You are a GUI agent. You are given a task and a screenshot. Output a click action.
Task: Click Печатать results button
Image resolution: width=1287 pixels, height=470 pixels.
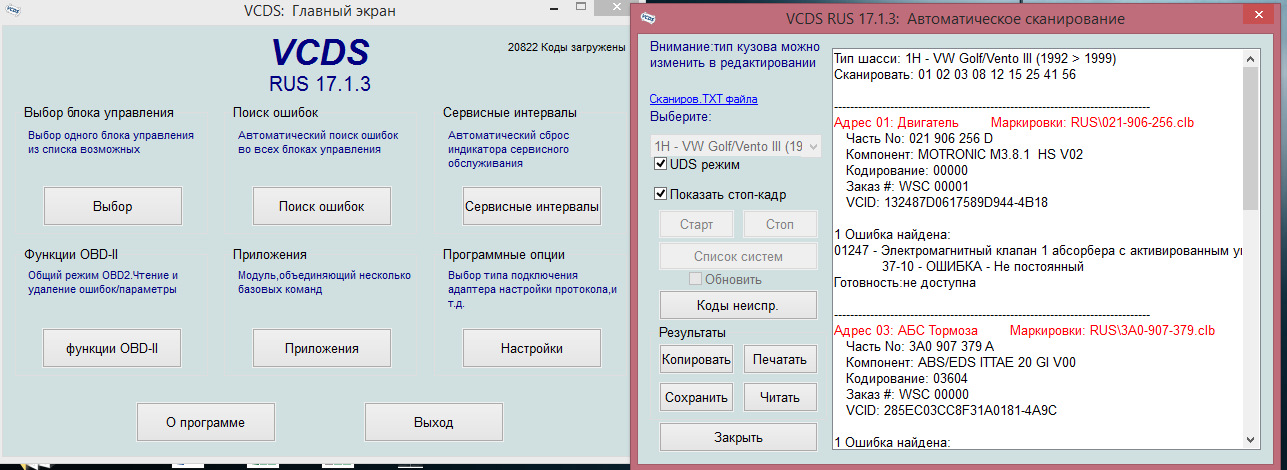[x=780, y=358]
